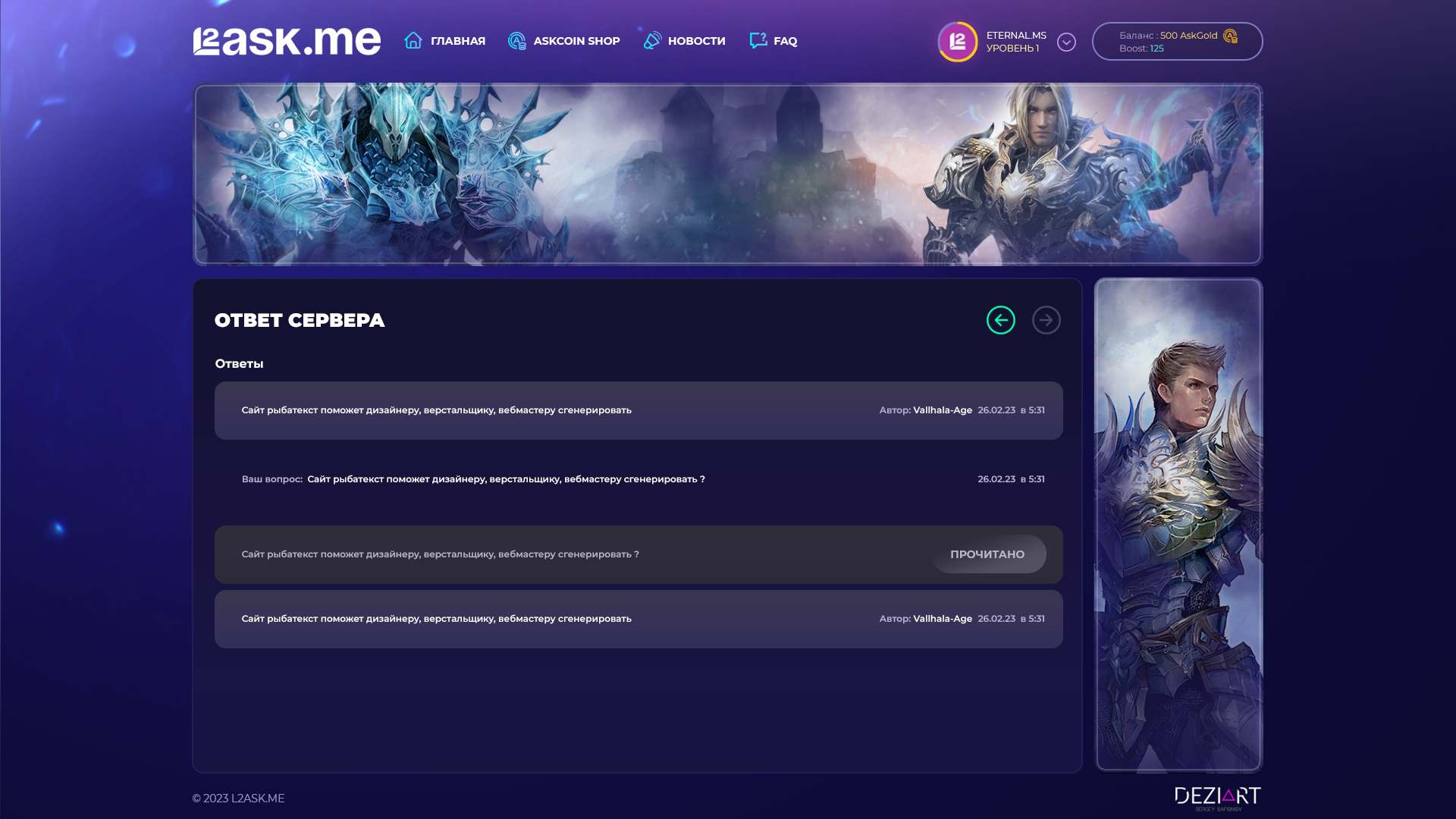
Task: Click the top banner with ice monsters
Action: coord(728,174)
